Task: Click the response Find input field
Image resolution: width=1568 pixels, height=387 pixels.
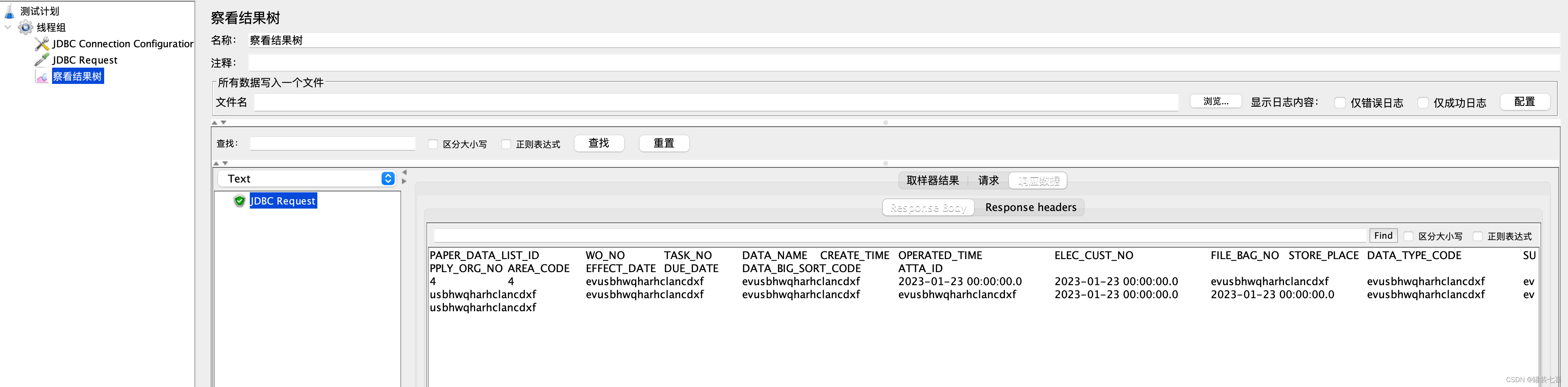Action: 900,236
